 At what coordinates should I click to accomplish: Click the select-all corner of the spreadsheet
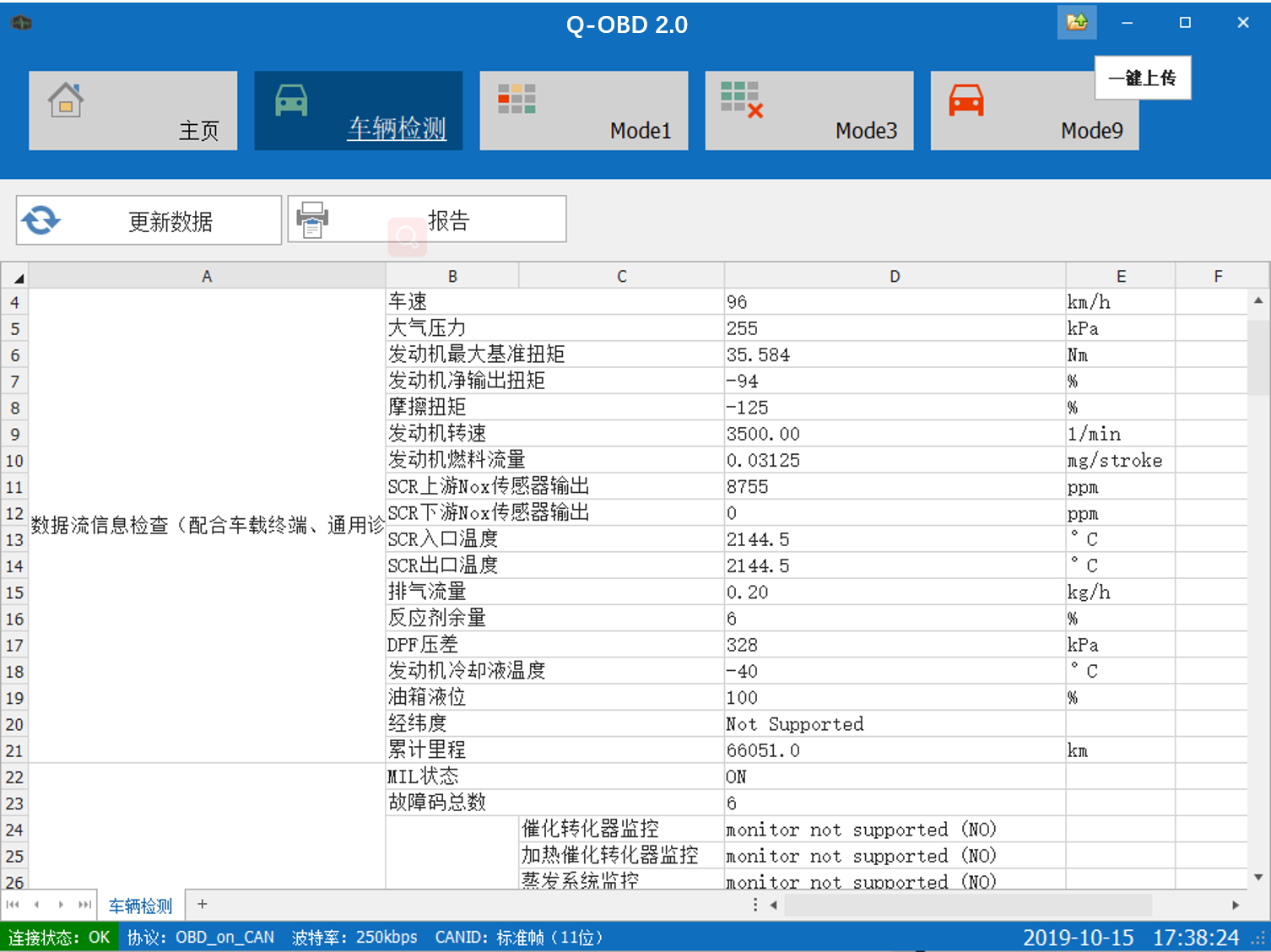click(x=15, y=276)
